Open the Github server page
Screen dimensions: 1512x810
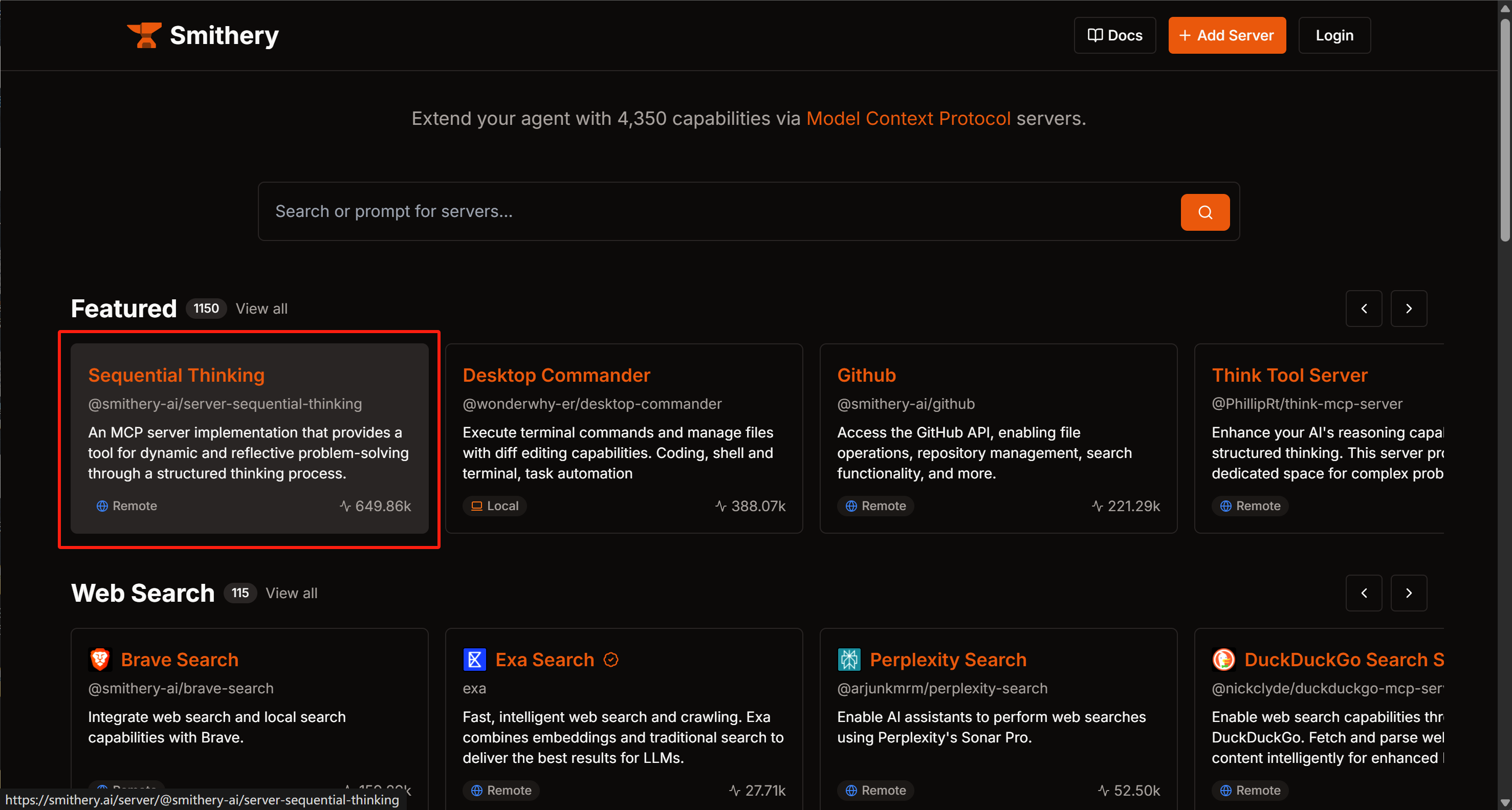tap(866, 375)
